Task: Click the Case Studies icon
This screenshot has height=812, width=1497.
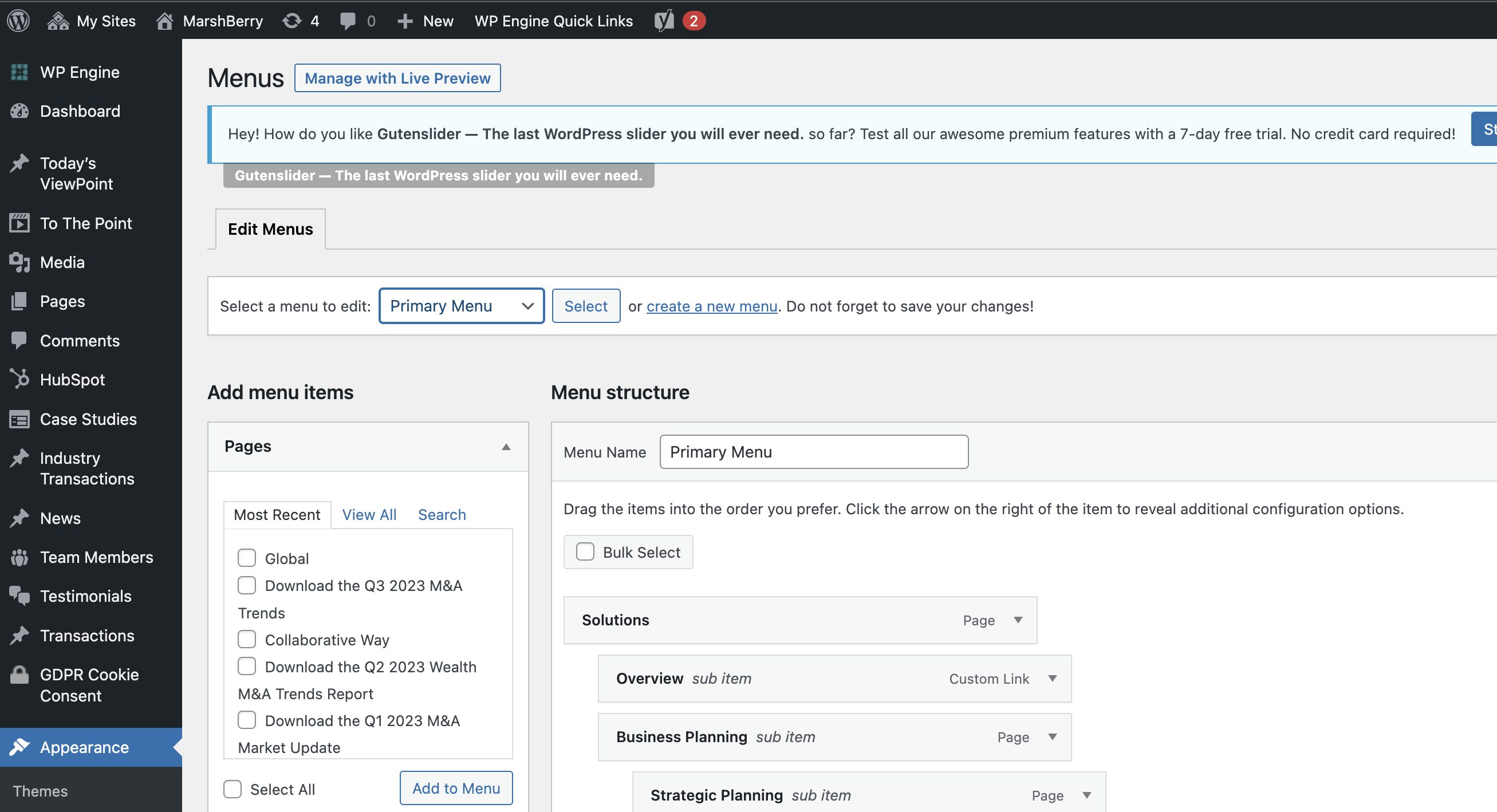Action: pyautogui.click(x=19, y=419)
